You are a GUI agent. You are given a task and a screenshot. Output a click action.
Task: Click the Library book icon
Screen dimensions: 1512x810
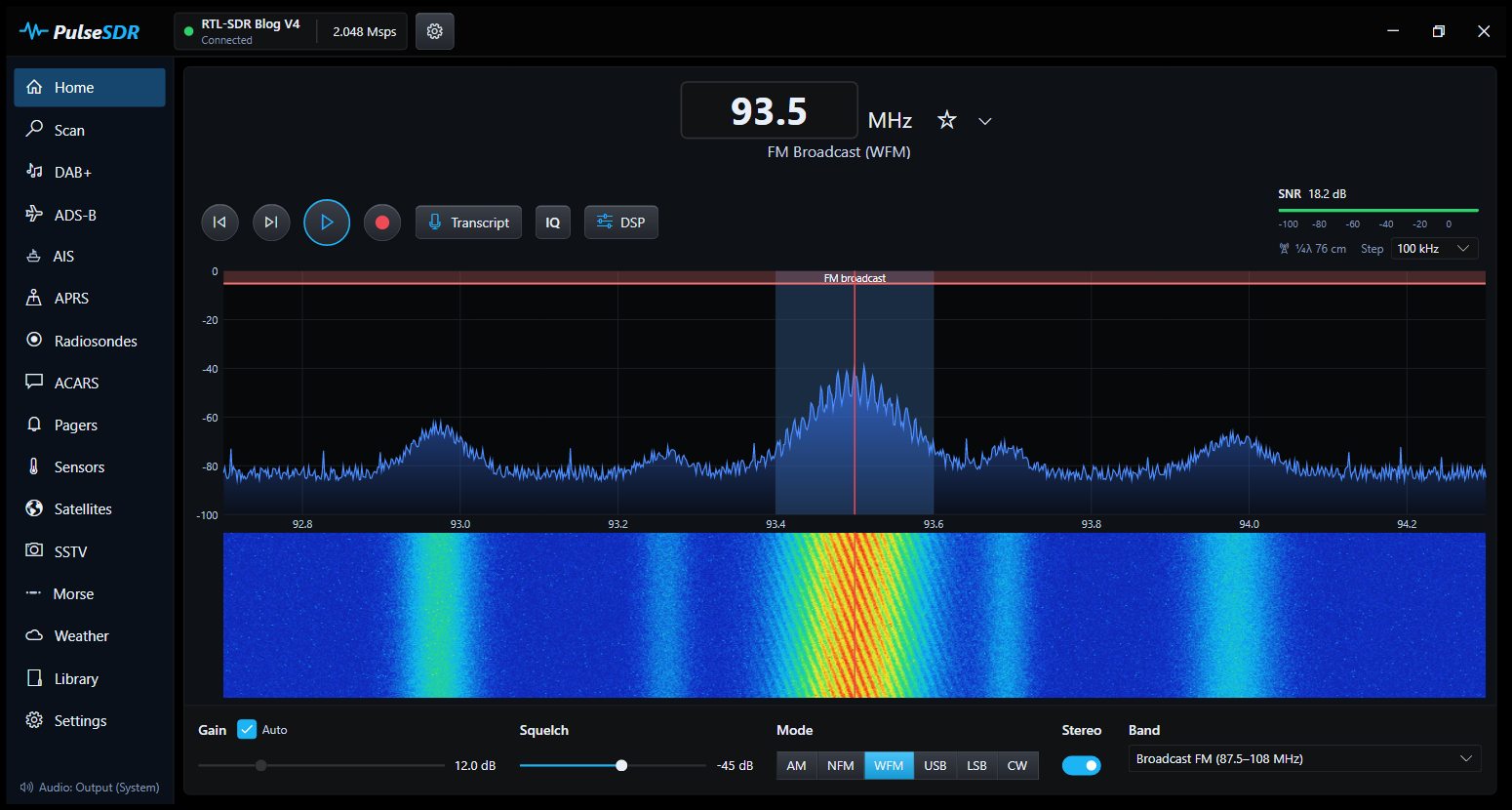[x=34, y=678]
